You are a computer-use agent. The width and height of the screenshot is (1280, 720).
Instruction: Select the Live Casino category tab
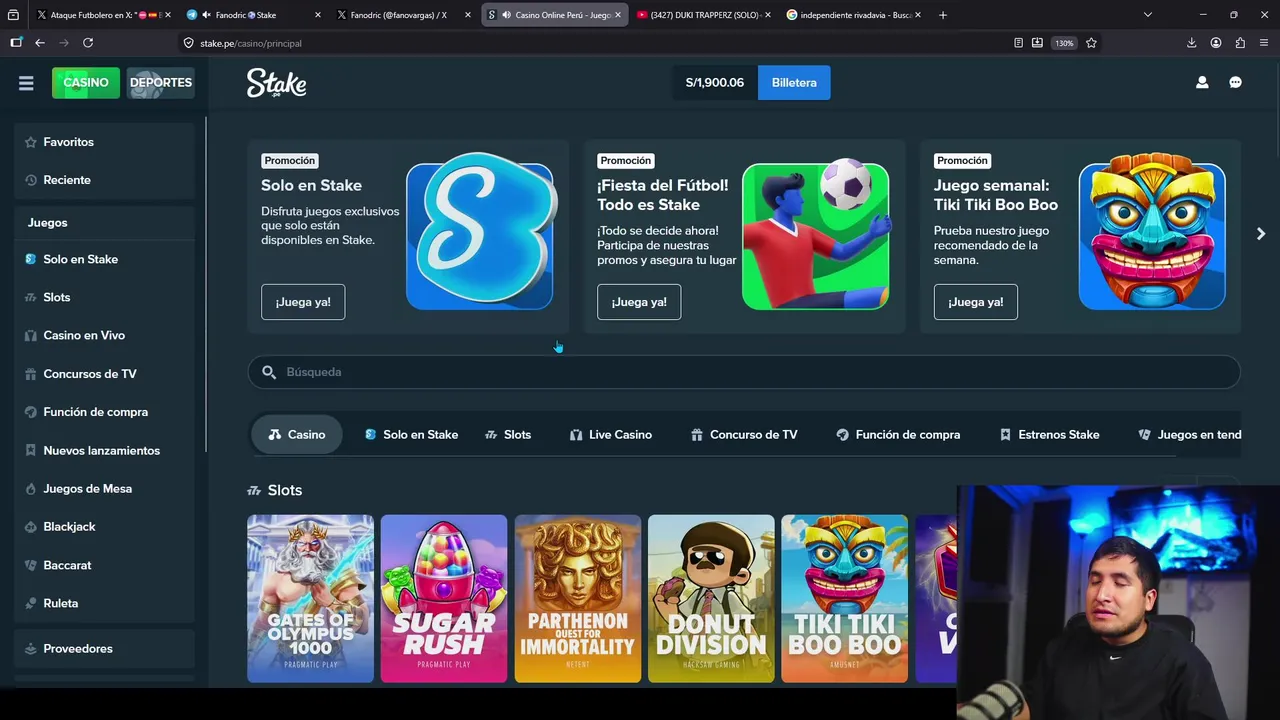pyautogui.click(x=611, y=435)
